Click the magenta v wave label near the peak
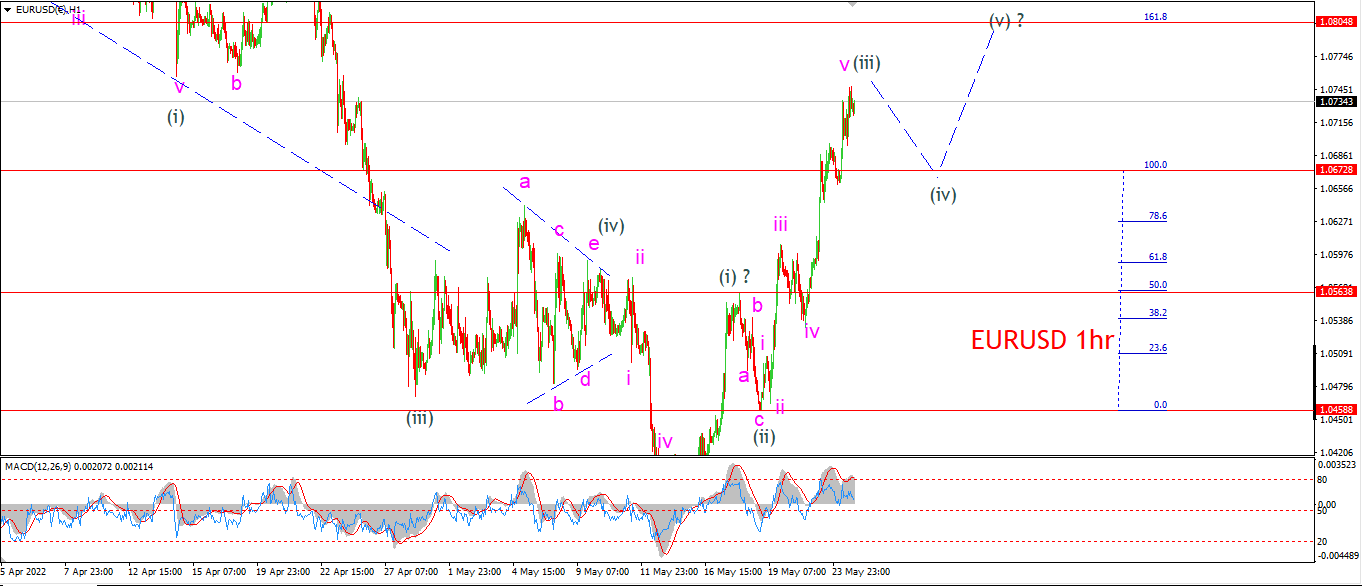1362x586 pixels. [x=844, y=64]
